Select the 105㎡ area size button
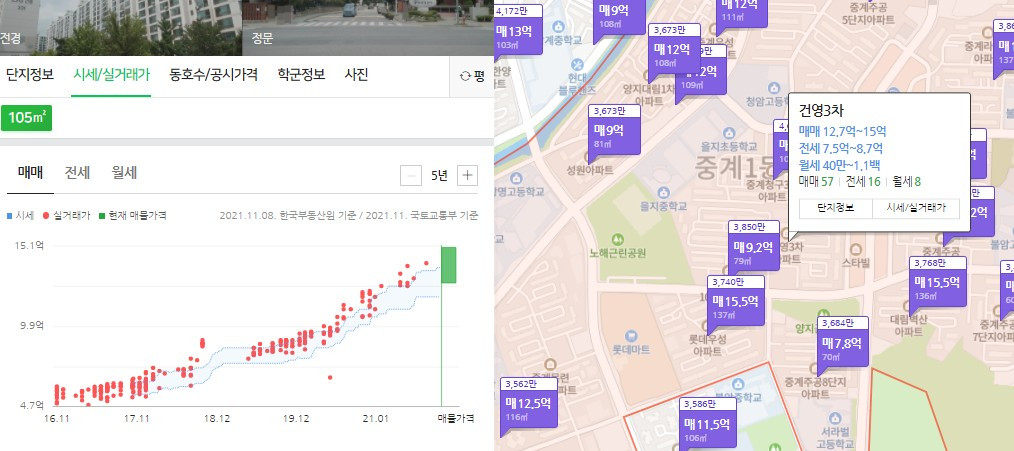 point(27,118)
